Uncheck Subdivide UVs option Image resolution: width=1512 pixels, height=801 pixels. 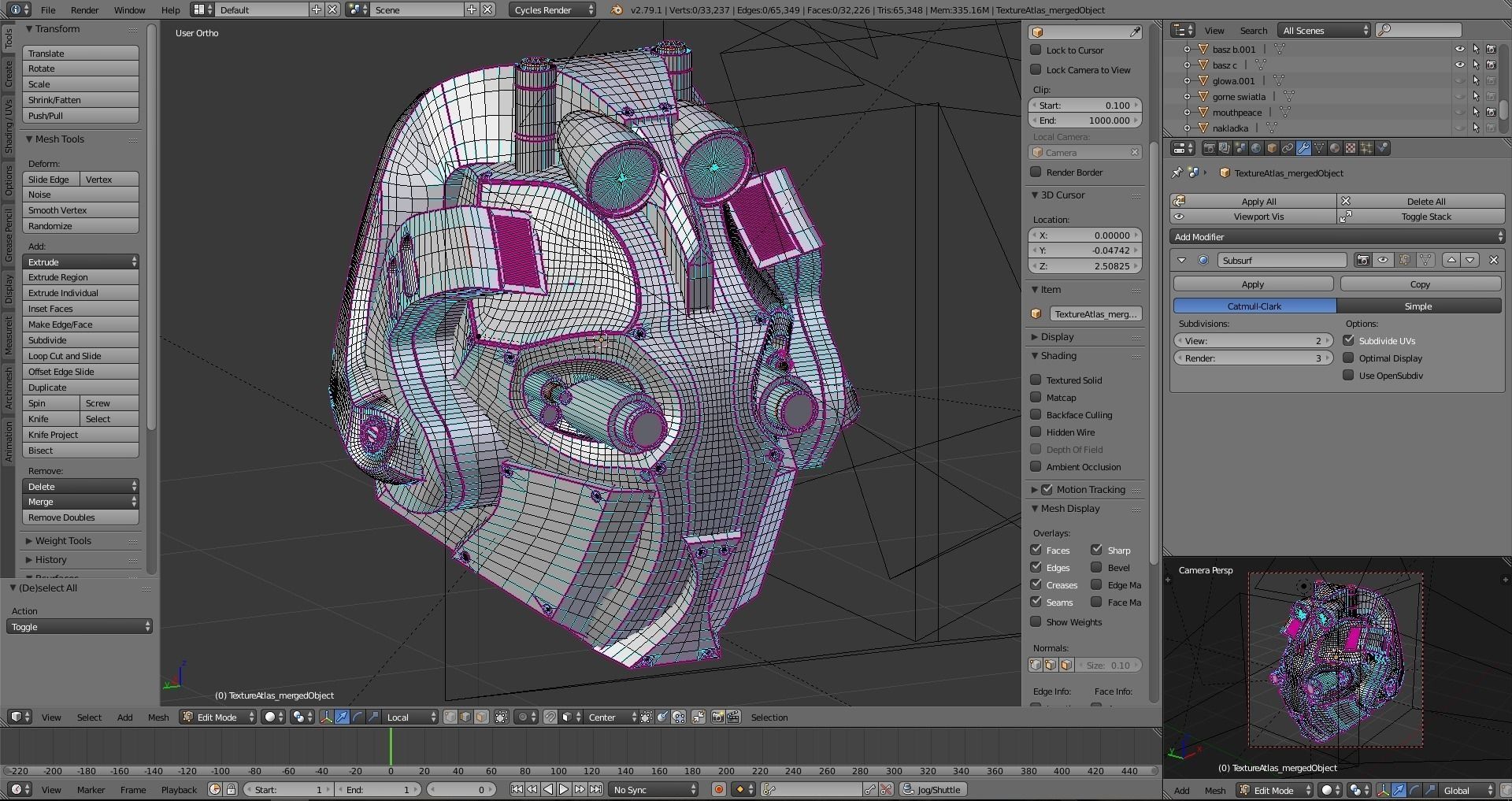pos(1349,340)
